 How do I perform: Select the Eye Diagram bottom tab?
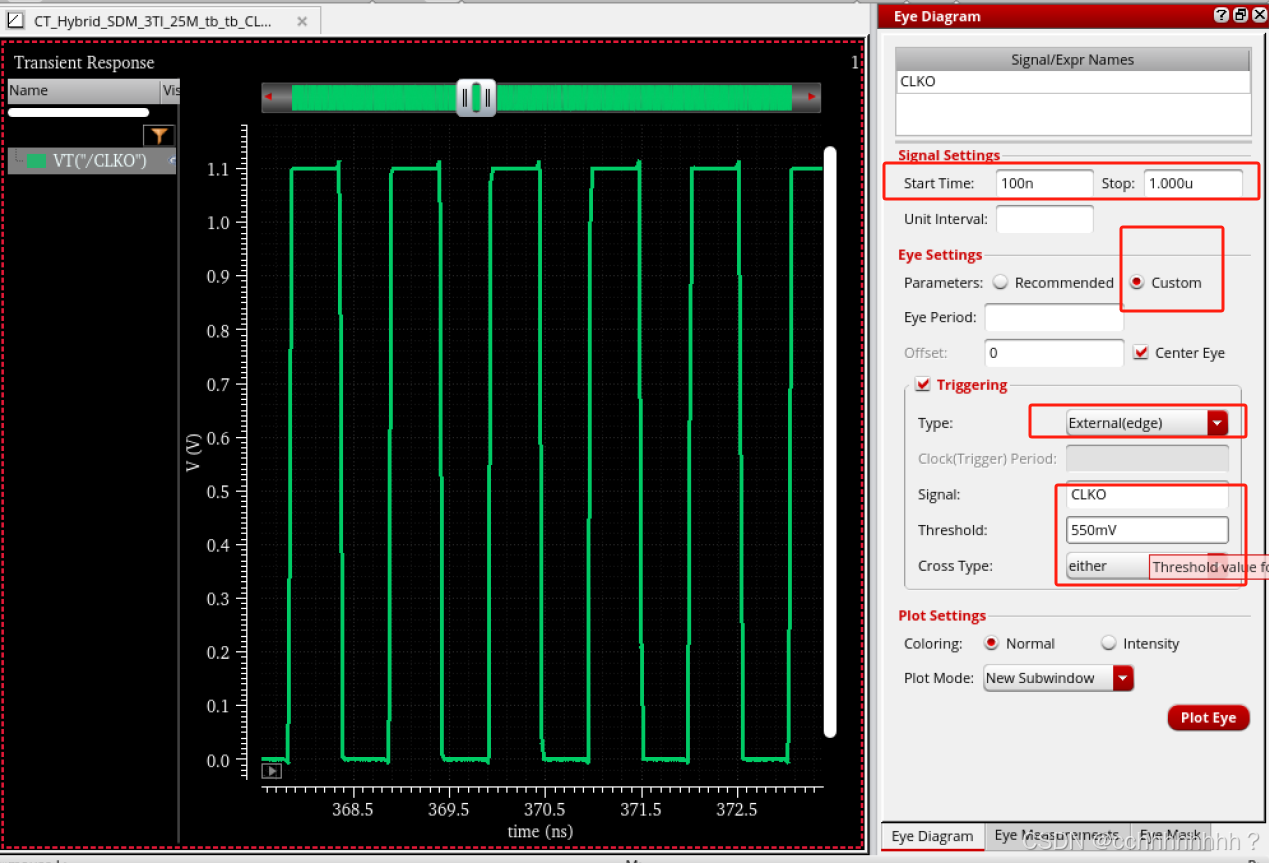click(932, 836)
